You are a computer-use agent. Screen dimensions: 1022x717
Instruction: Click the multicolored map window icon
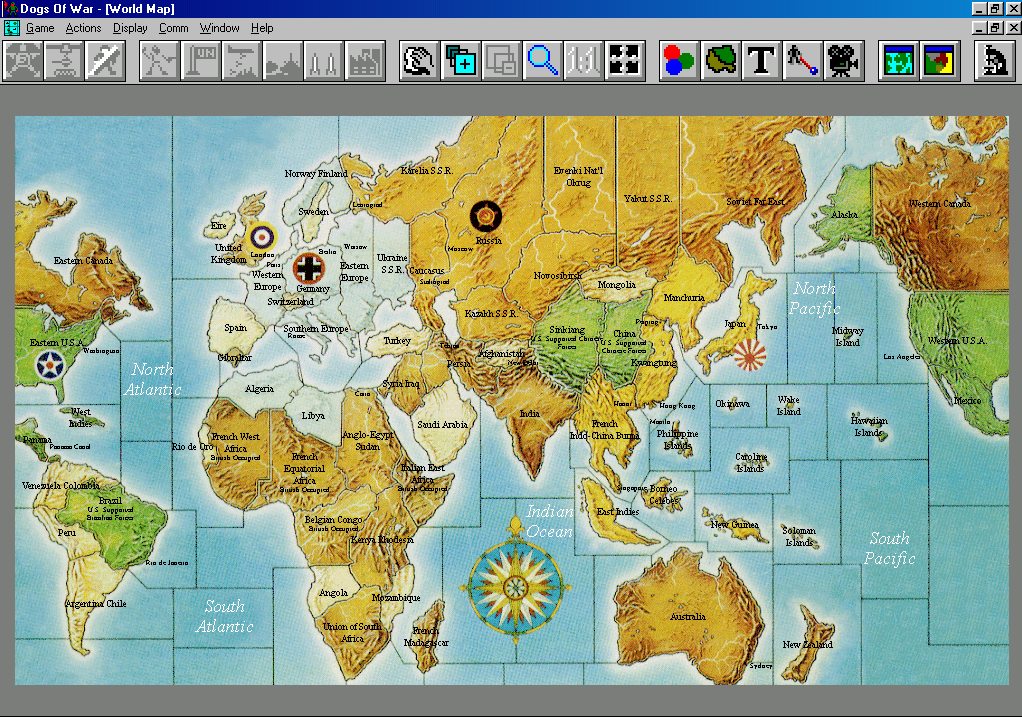939,61
